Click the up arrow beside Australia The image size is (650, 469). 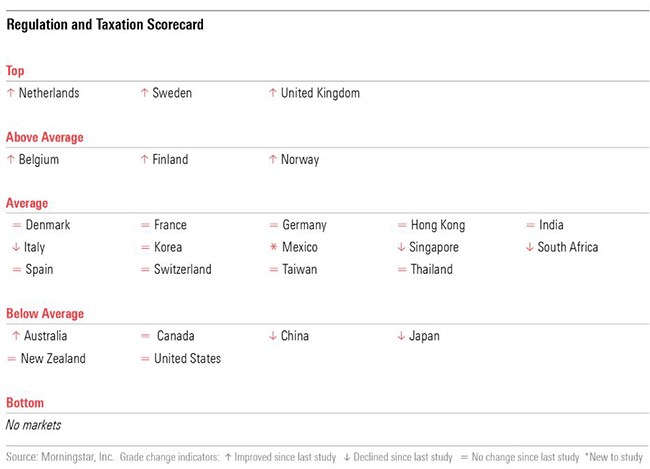[x=16, y=336]
